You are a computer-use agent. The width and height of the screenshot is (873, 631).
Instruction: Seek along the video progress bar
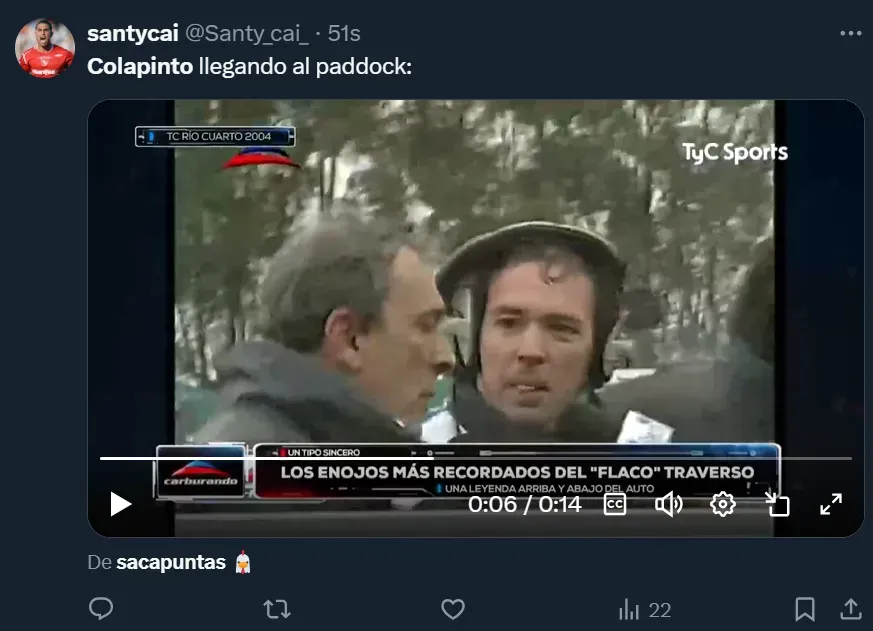click(475, 458)
